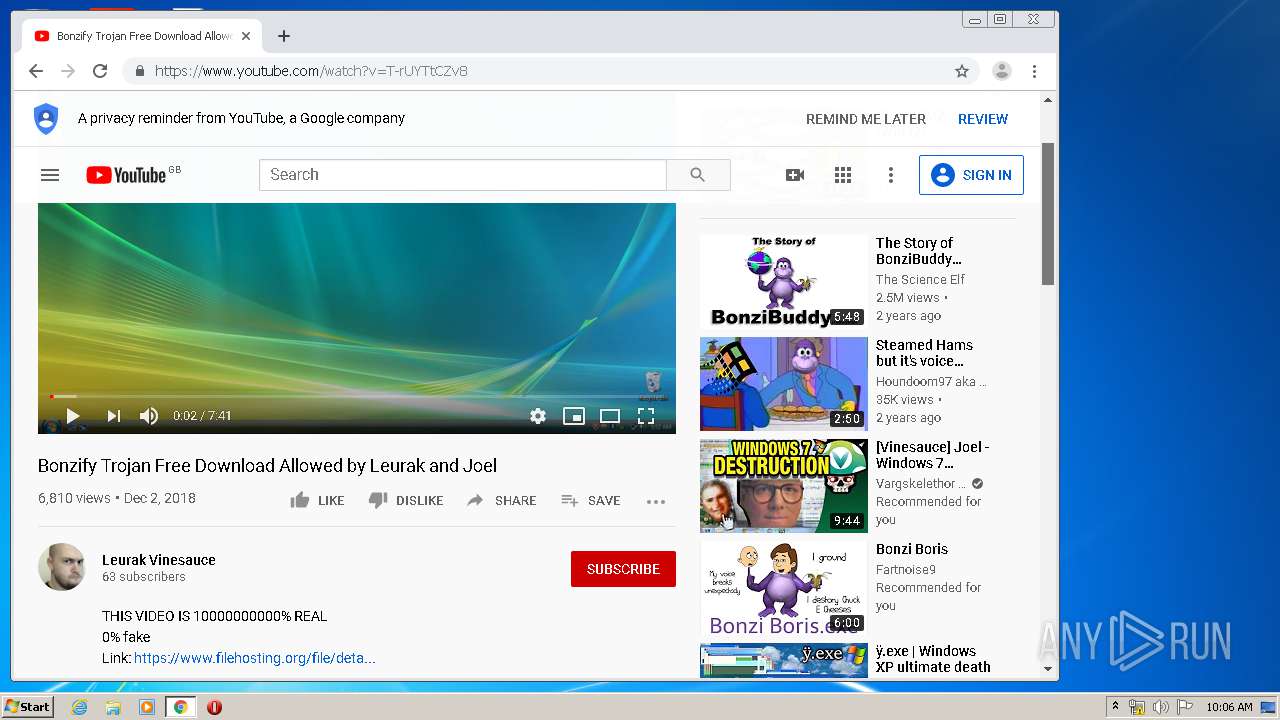The image size is (1280, 720).
Task: Click the Chrome taskbar button
Action: [180, 707]
